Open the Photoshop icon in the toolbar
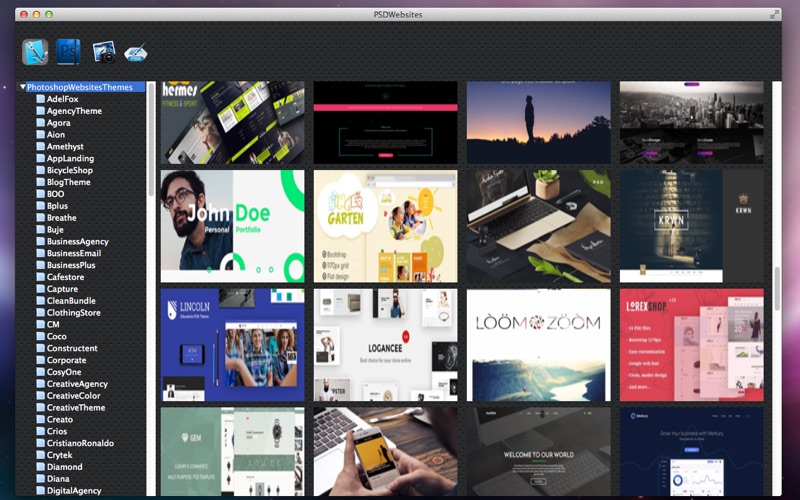 click(68, 52)
